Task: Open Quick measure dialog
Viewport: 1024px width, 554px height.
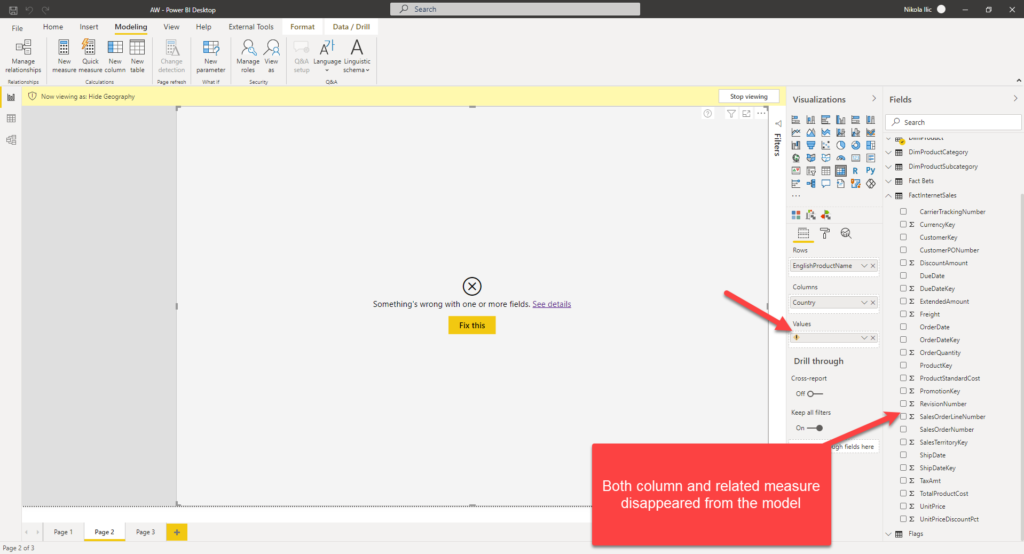Action: pyautogui.click(x=90, y=57)
